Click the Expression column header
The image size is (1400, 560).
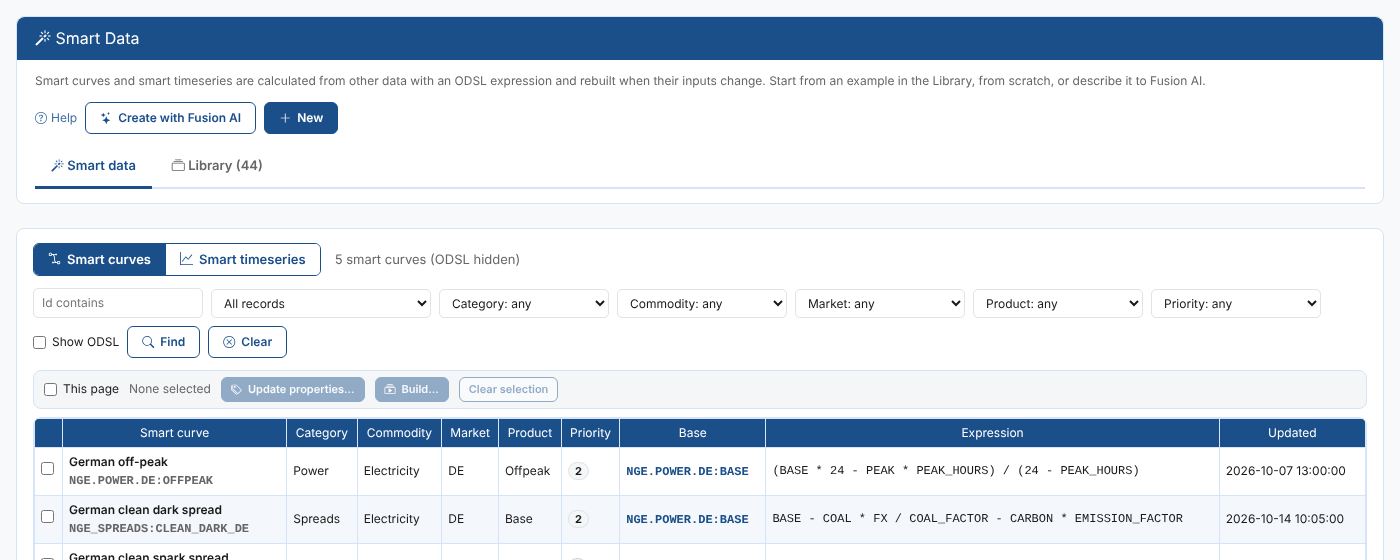[992, 433]
